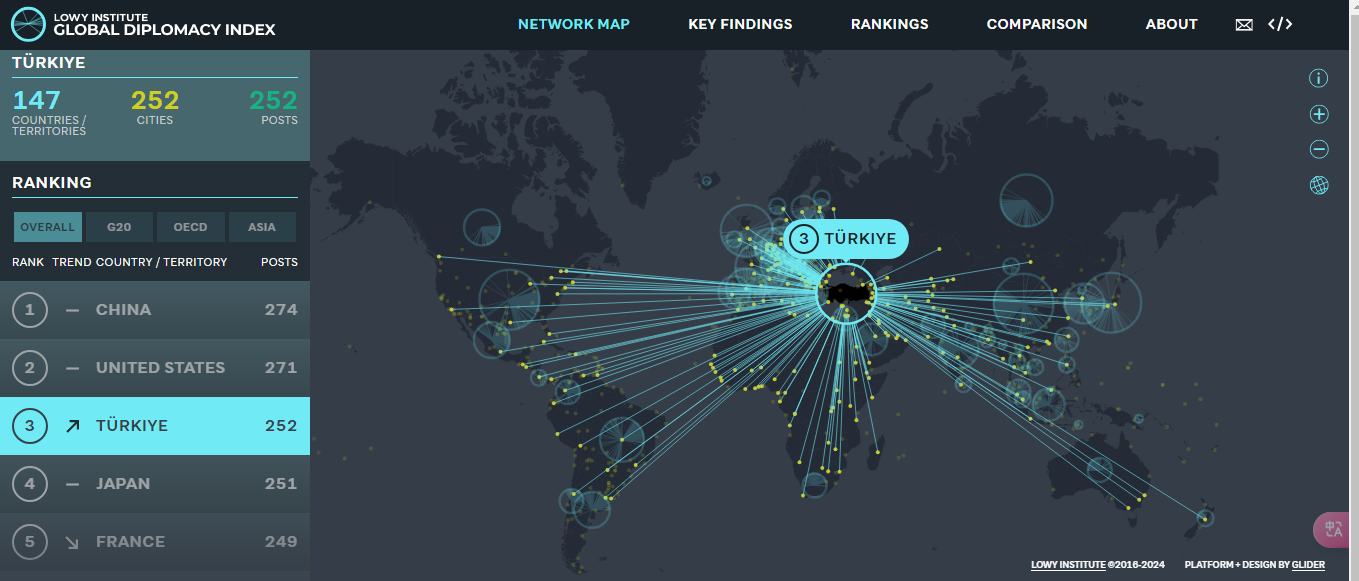Zoom out with the minus icon
The width and height of the screenshot is (1359, 581).
coord(1319,150)
